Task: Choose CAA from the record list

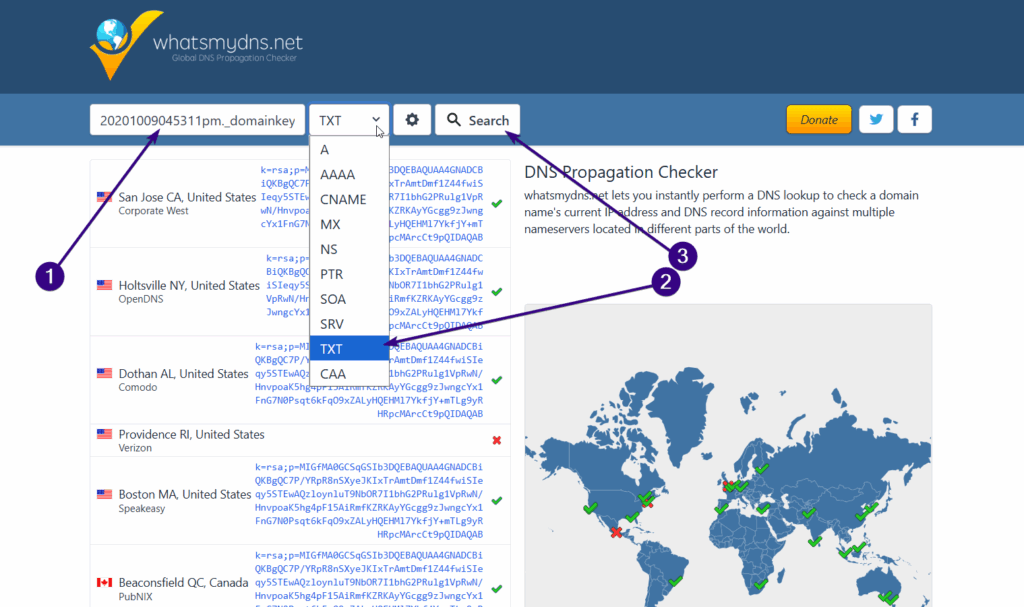Action: pyautogui.click(x=334, y=374)
